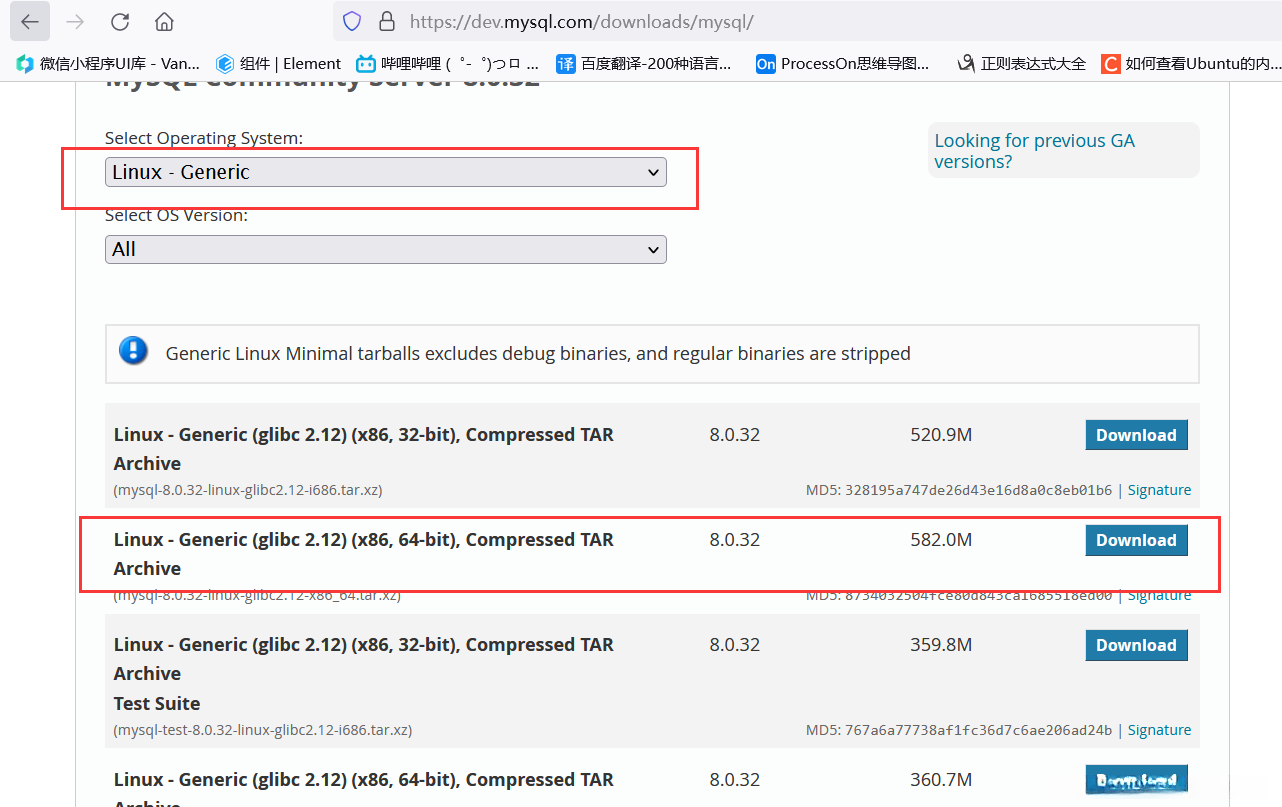Open the 如何查看Ubuntu bookmark

tap(1191, 64)
